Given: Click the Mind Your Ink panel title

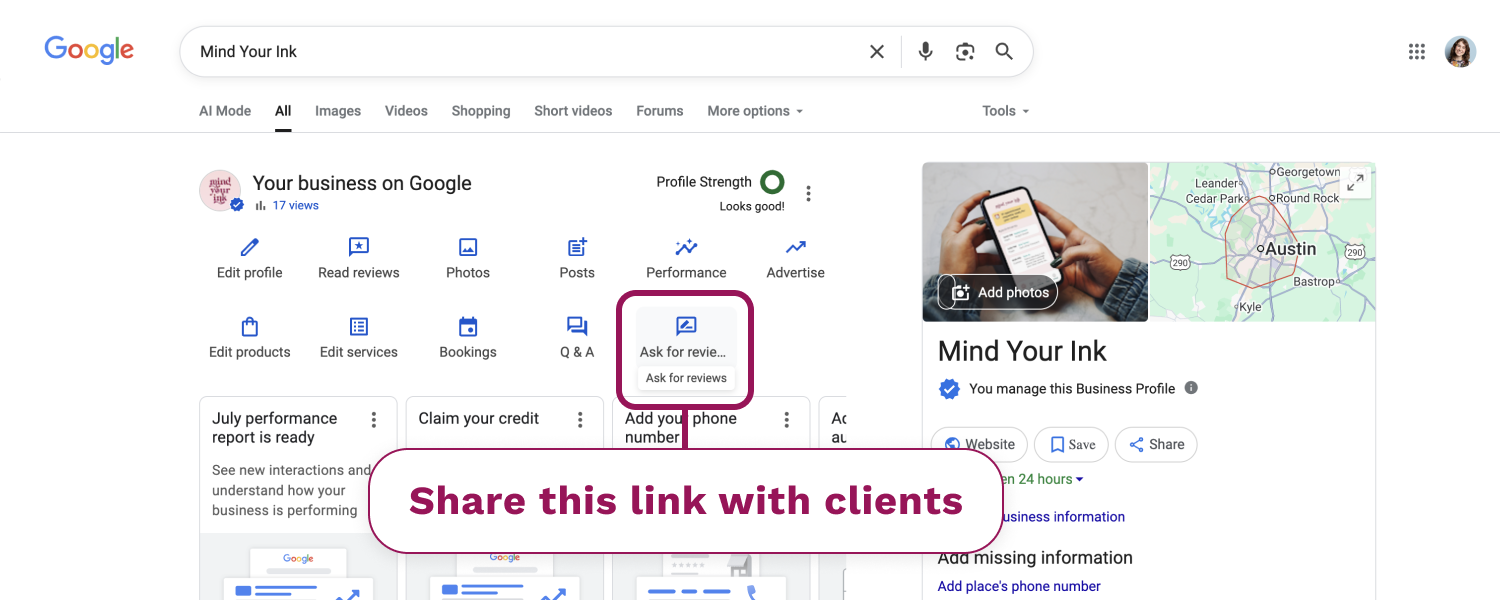Looking at the screenshot, I should tap(1022, 352).
